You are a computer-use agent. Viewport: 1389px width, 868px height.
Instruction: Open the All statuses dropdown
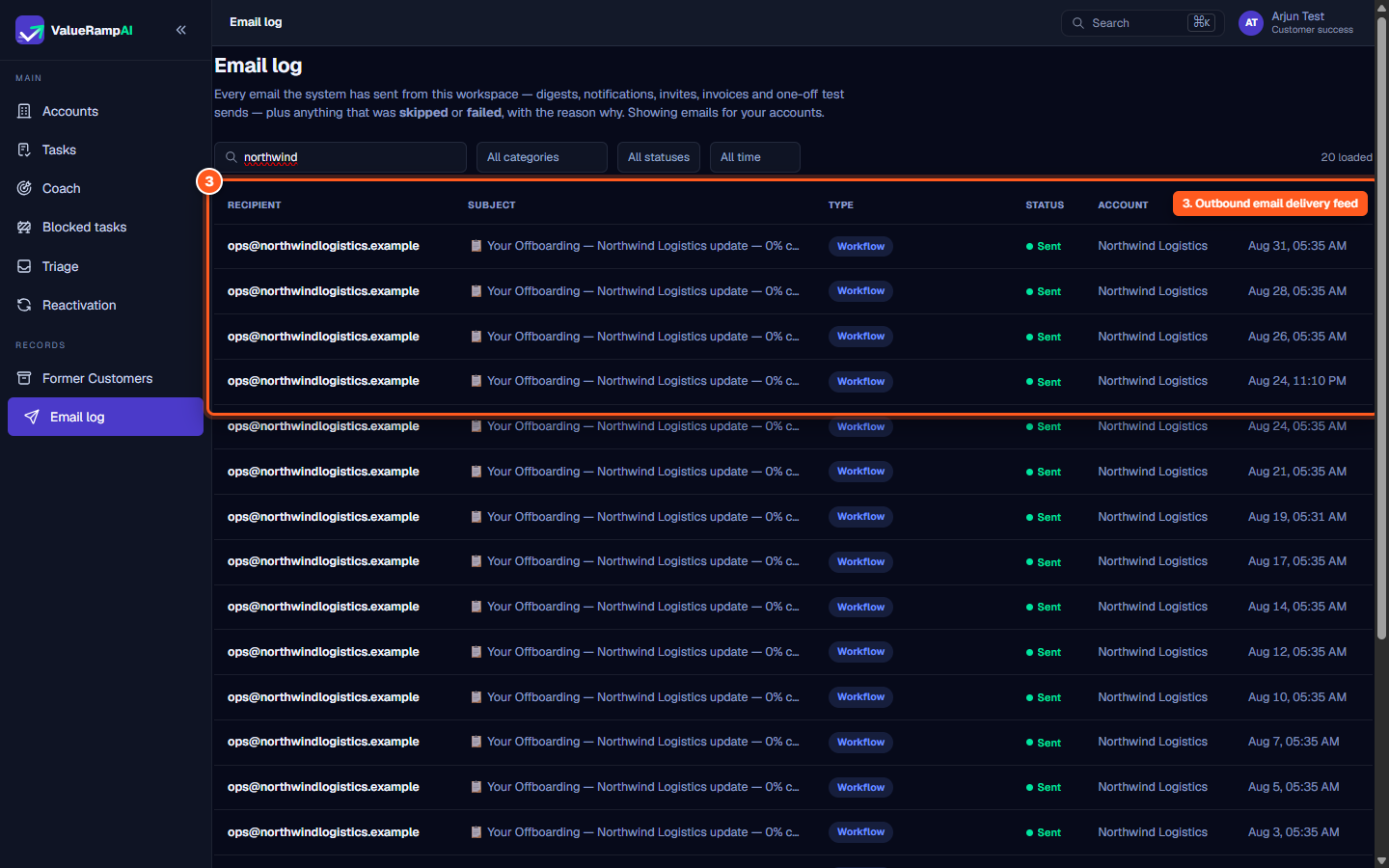point(659,157)
